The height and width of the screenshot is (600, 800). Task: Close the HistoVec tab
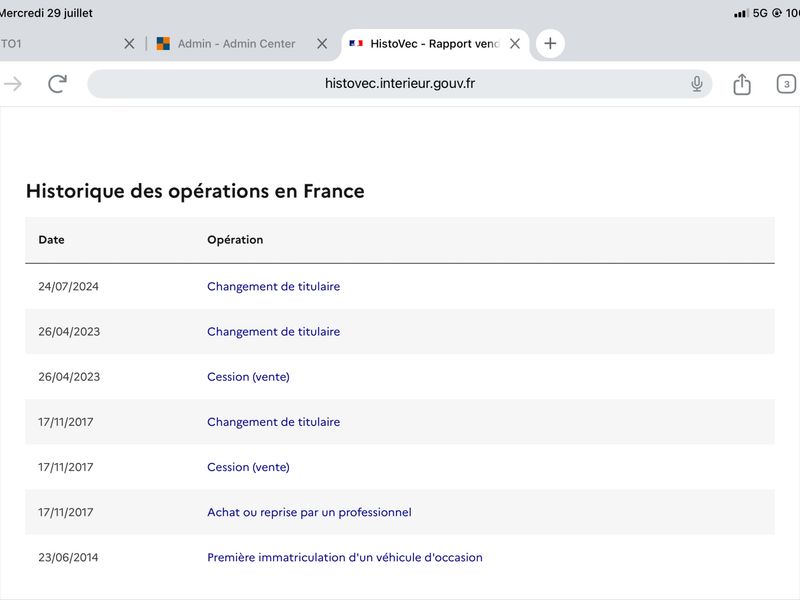pyautogui.click(x=515, y=44)
